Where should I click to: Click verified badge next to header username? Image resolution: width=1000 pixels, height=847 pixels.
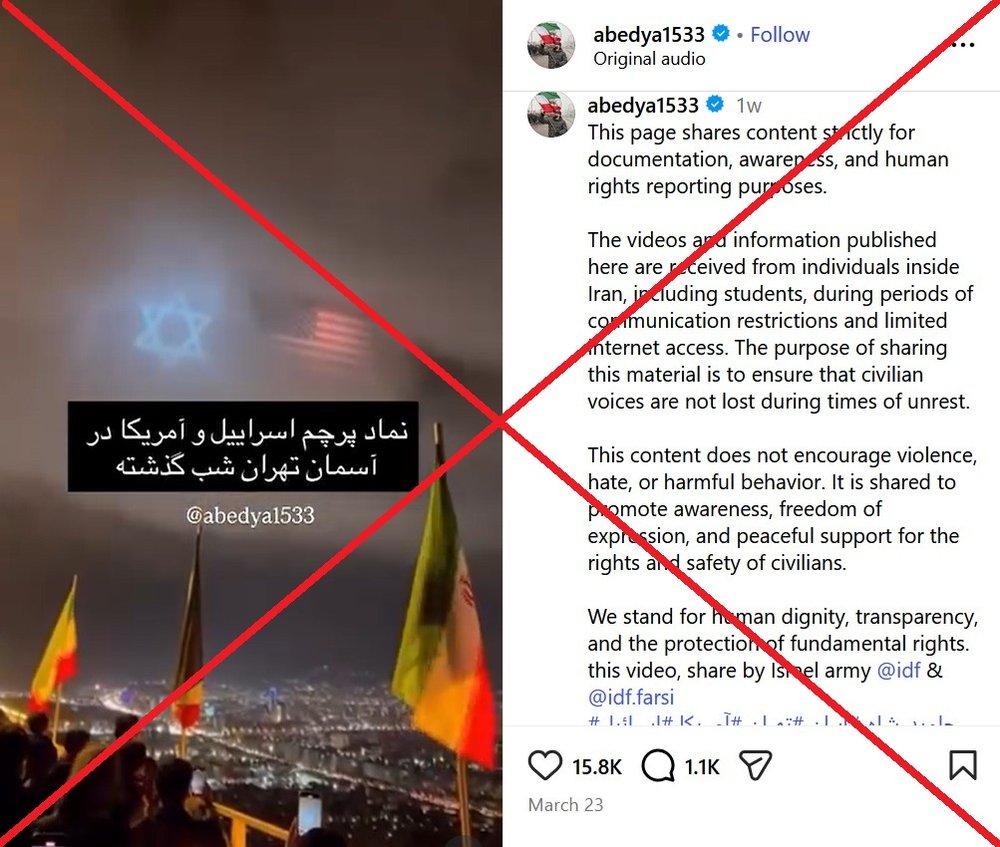tap(721, 33)
